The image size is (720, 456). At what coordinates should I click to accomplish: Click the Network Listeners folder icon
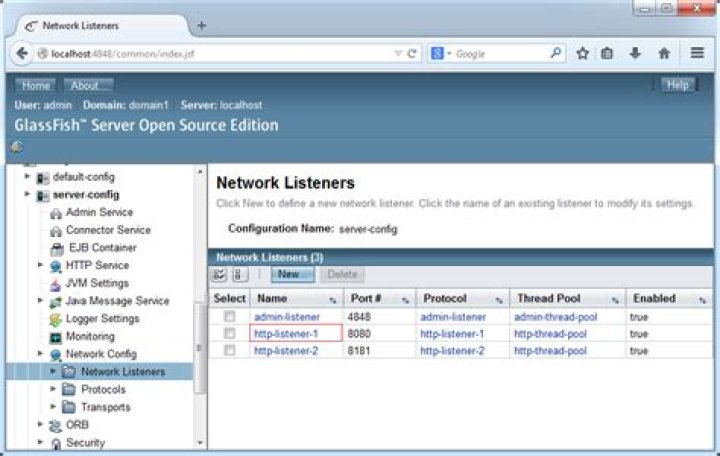[x=69, y=372]
